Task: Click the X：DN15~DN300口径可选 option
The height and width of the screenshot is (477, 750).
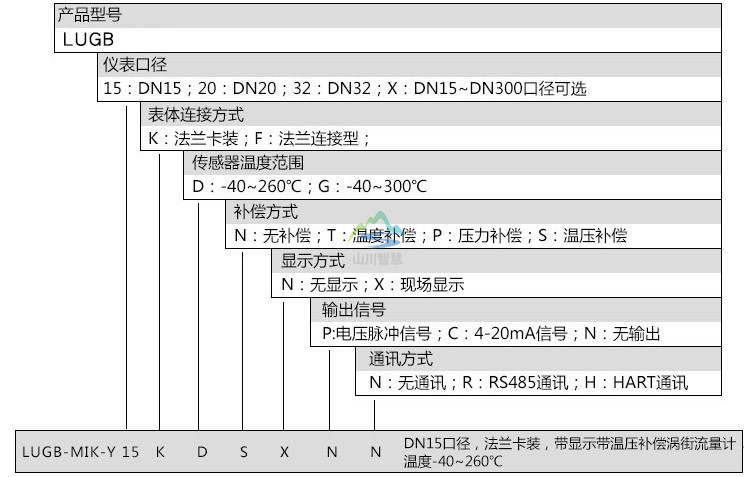Action: pos(486,88)
